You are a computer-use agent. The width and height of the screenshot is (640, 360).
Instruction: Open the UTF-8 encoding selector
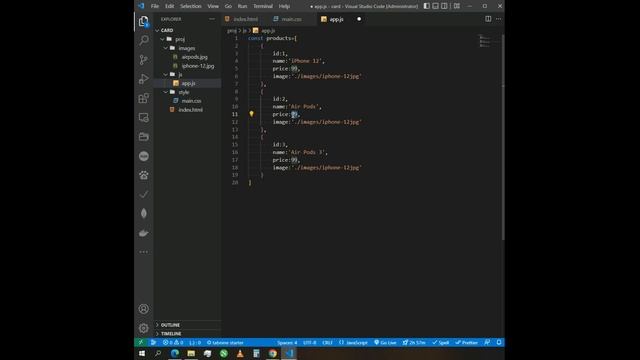(309, 342)
